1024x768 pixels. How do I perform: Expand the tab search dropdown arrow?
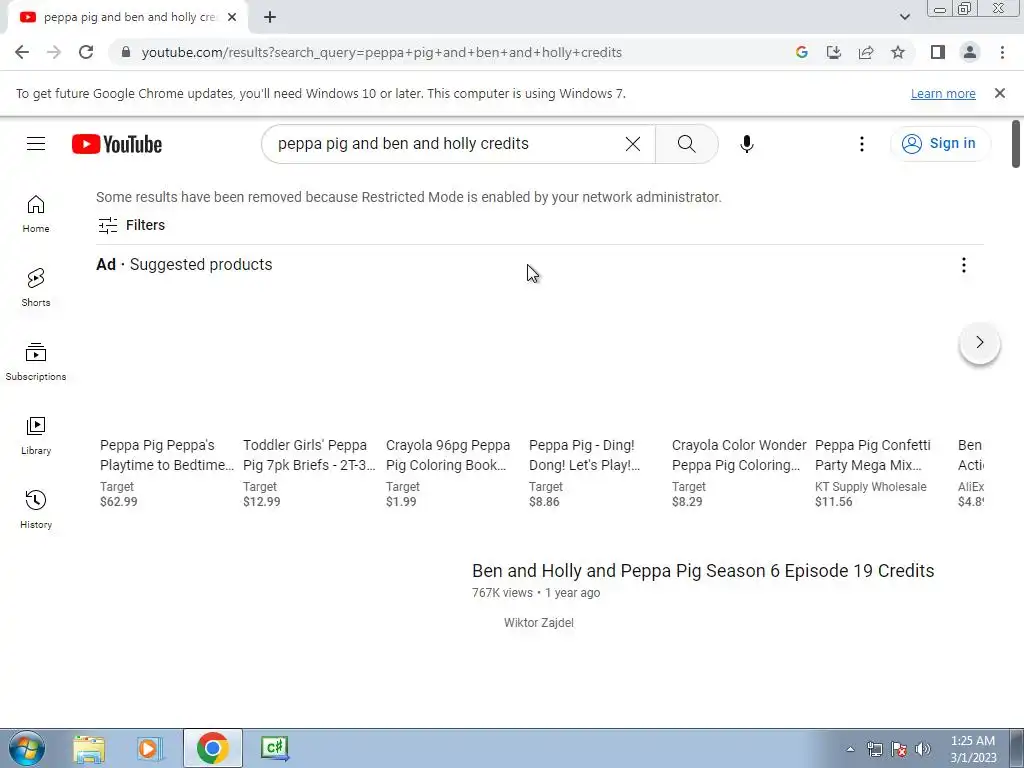[904, 17]
